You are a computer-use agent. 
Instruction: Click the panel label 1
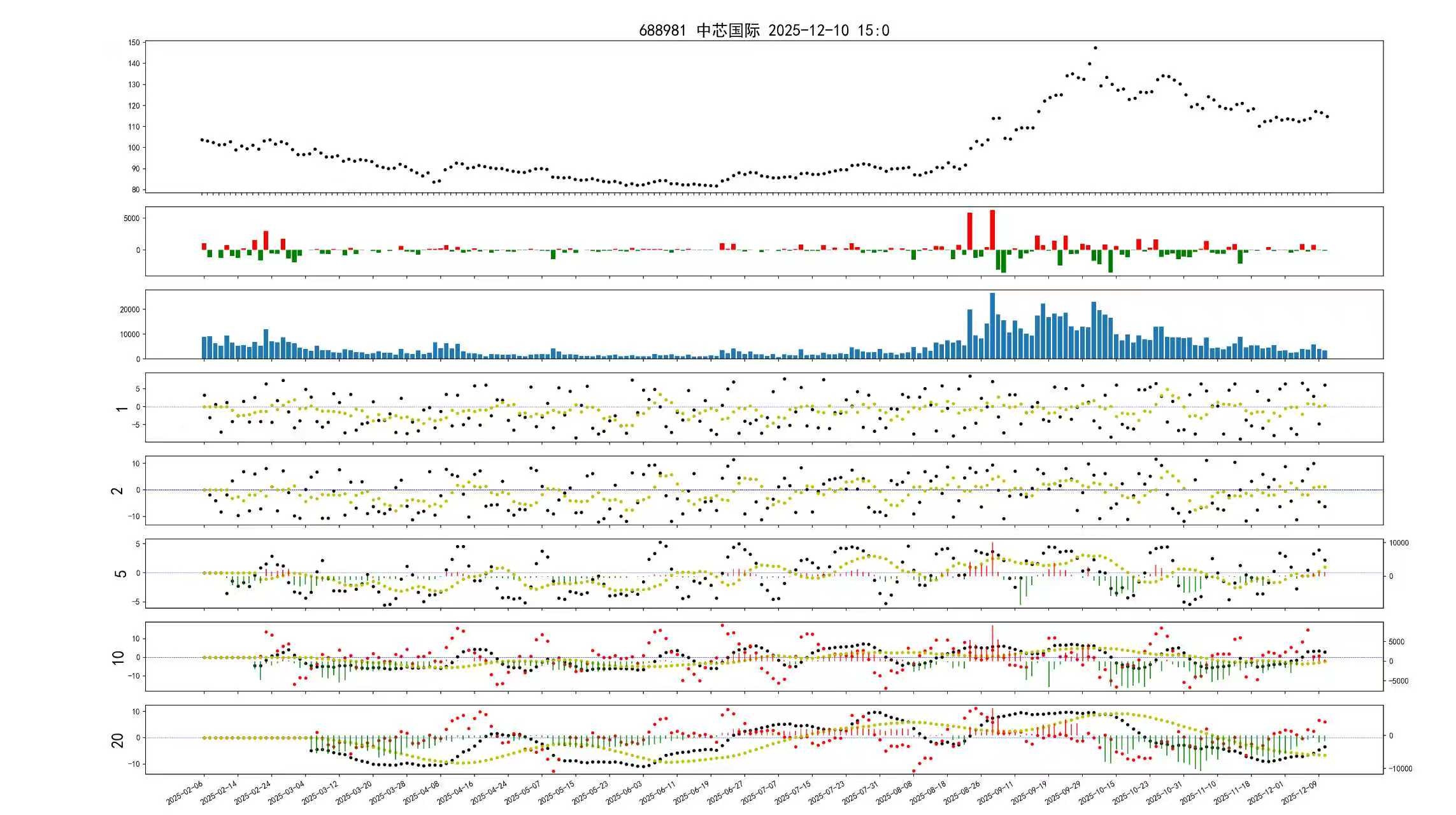tap(121, 407)
